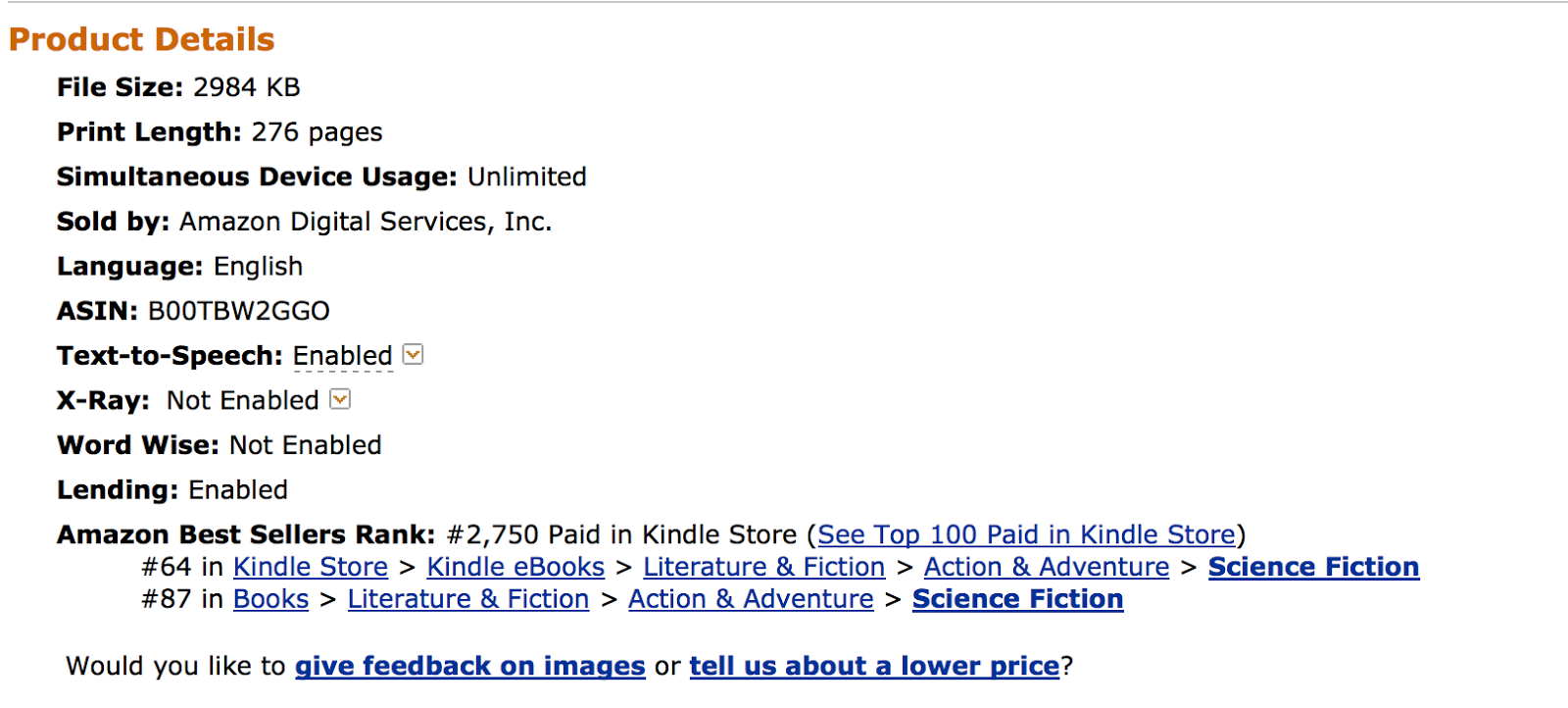Expand the X-Ray info arrow
The image size is (1568, 708).
click(340, 399)
